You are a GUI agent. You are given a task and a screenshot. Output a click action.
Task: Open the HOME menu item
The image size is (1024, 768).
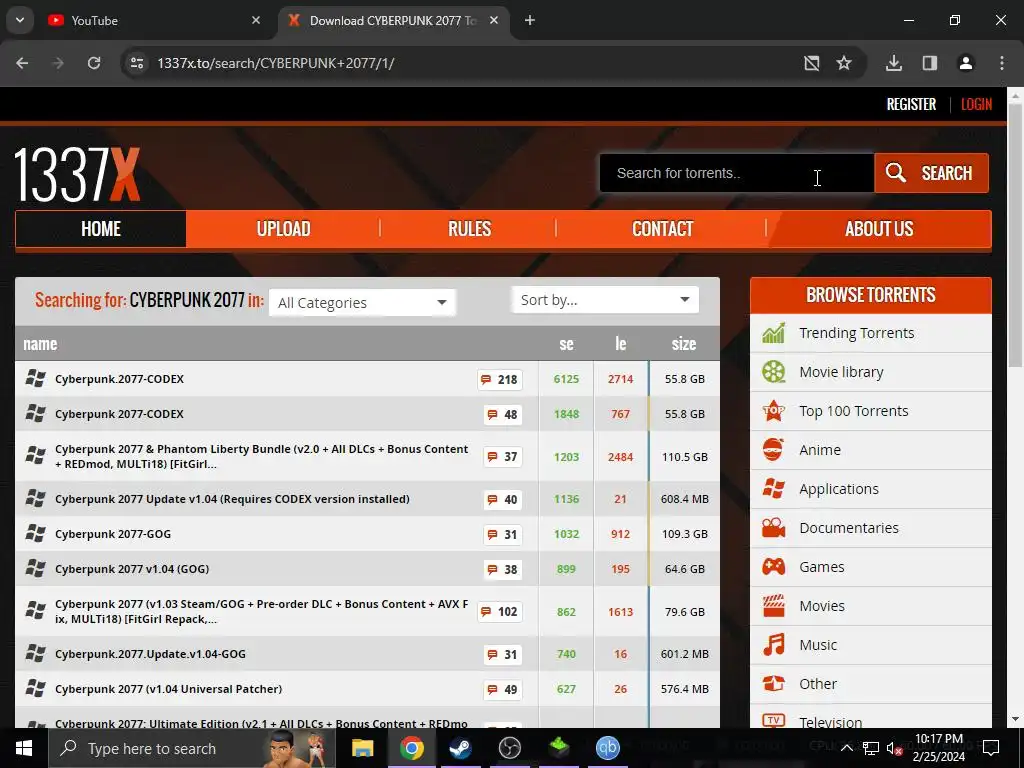coord(101,229)
